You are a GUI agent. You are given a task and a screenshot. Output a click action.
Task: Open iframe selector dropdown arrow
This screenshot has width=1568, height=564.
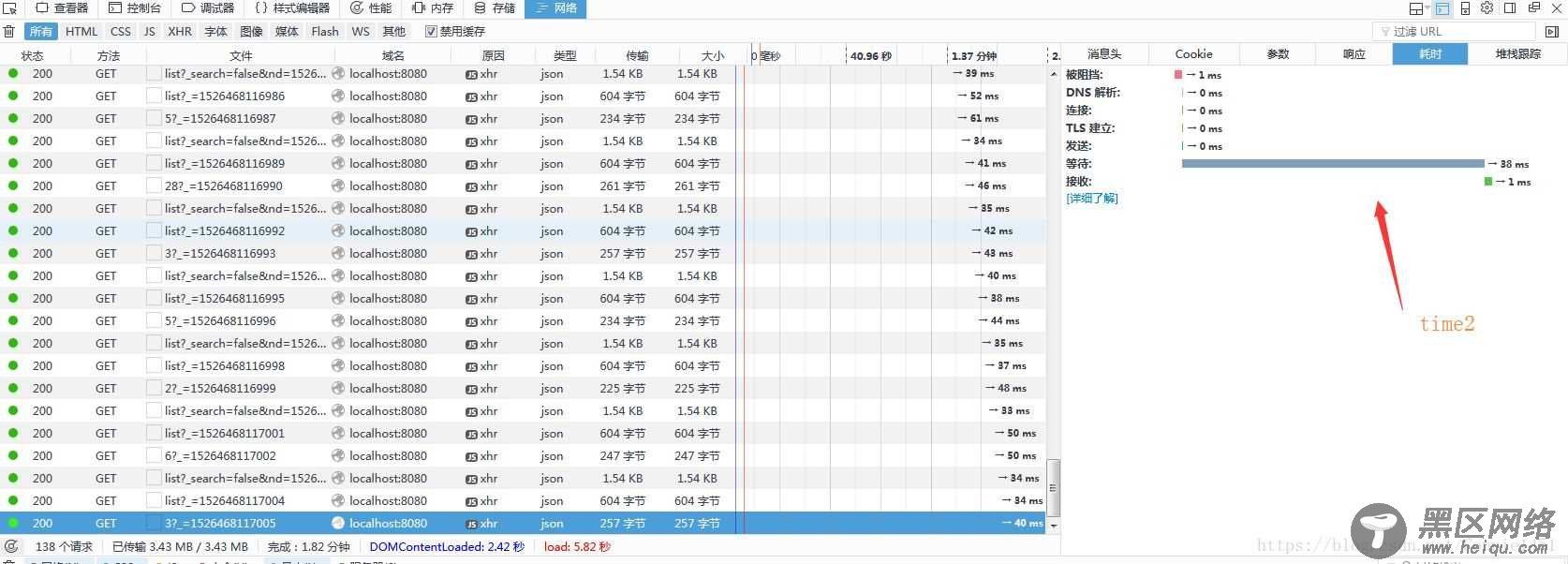[x=1427, y=9]
